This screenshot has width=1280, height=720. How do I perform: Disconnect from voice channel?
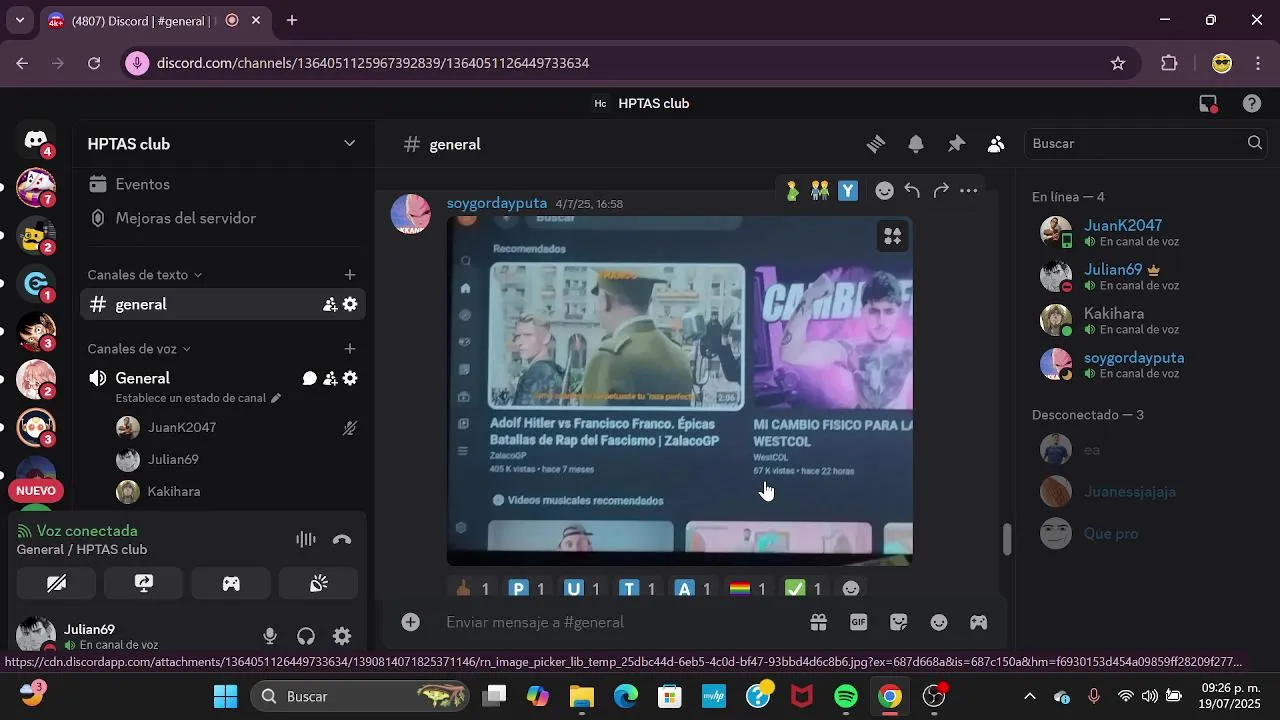342,540
